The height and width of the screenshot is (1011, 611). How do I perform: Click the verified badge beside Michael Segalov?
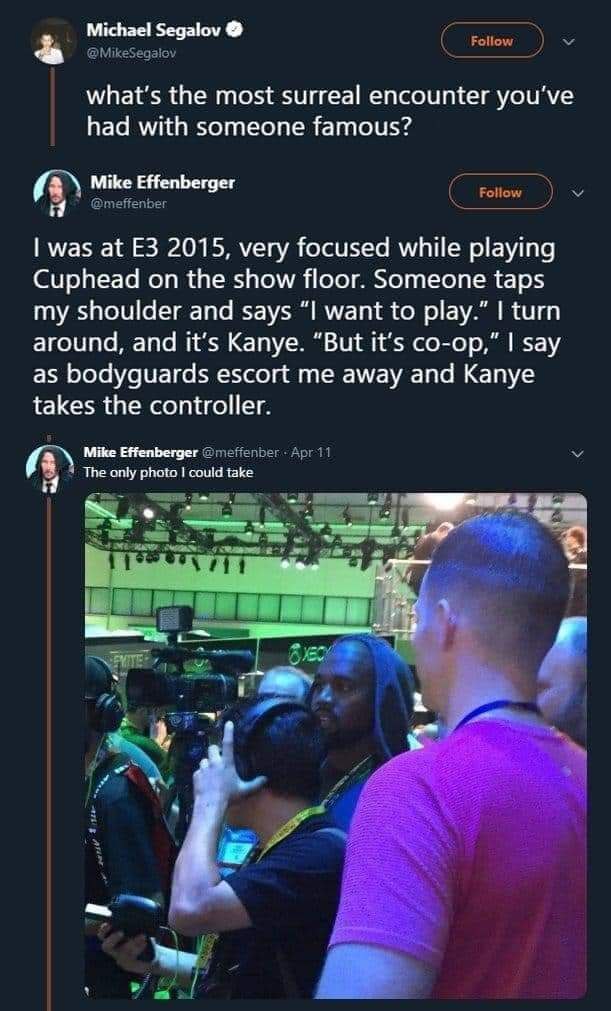(x=236, y=30)
